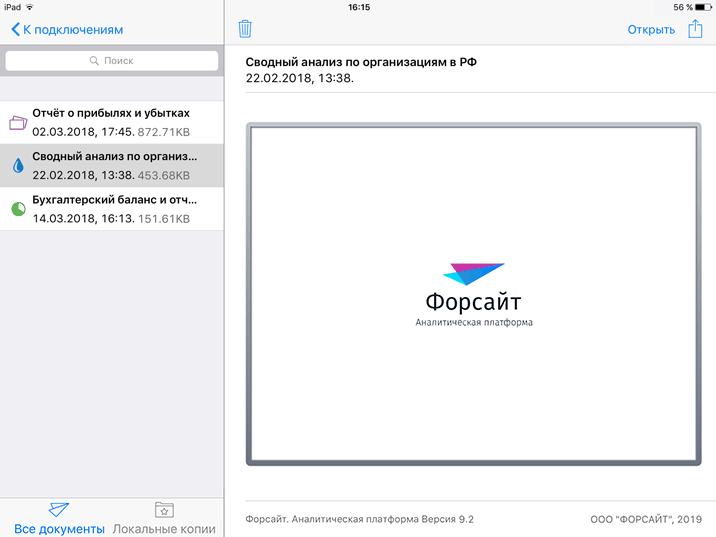Open the share export icon
Screen dimensions: 716x537
point(695,29)
